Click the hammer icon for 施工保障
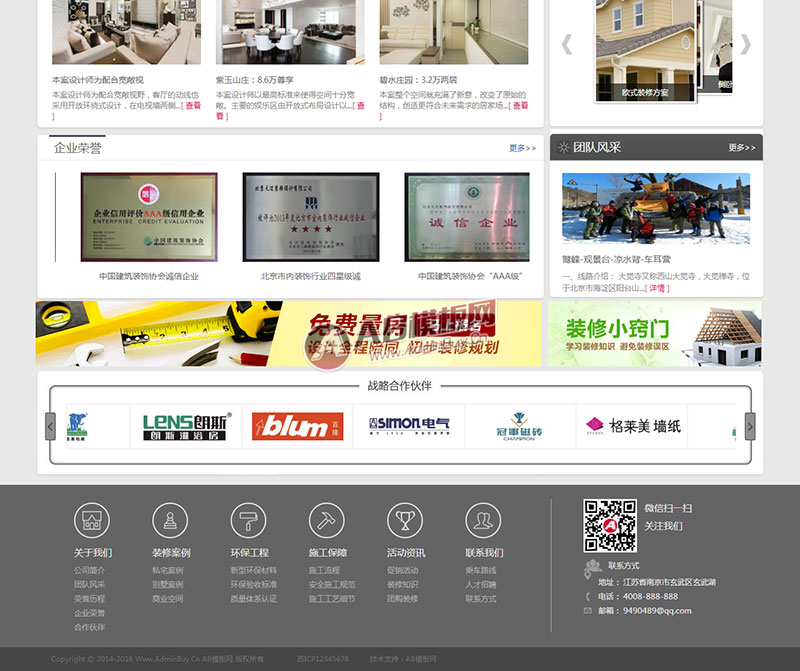The width and height of the screenshot is (800, 671). coord(327,520)
